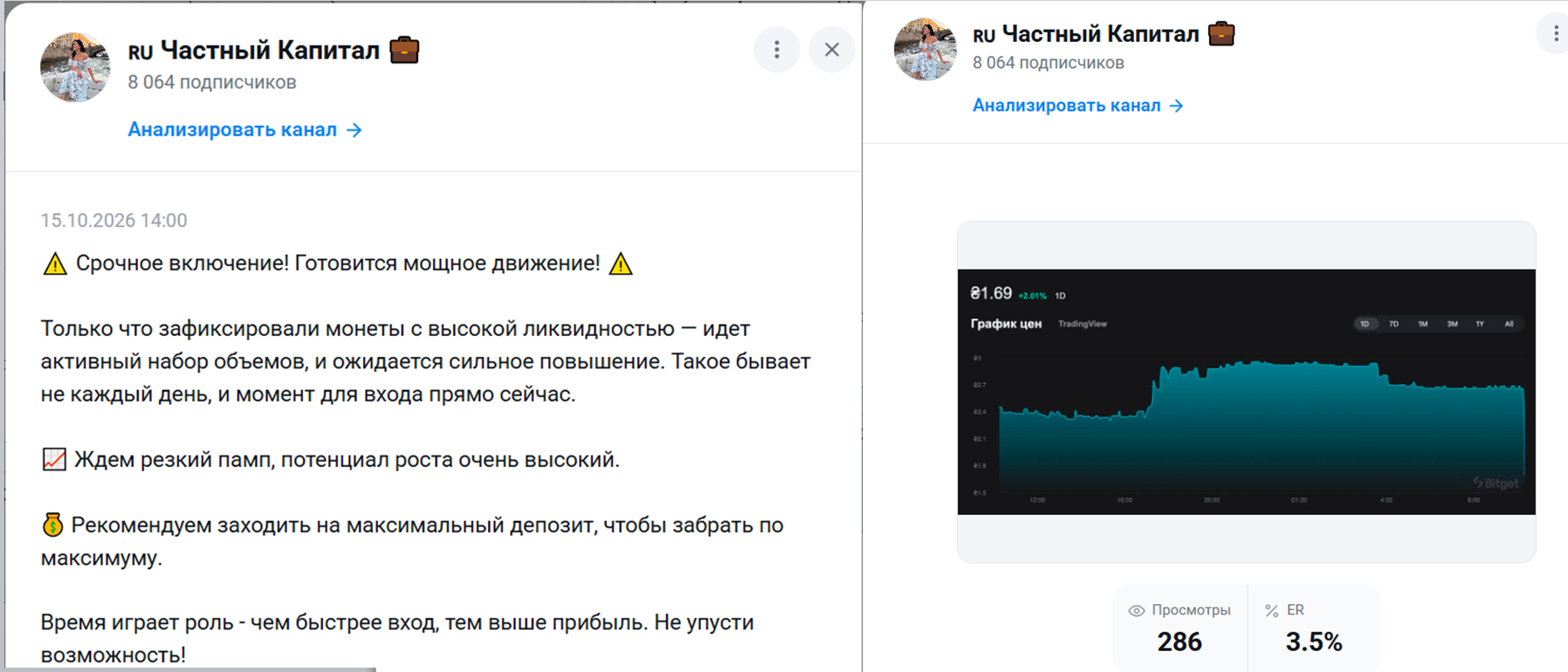Click the 'Время играет роль' closing paragraph
Viewport: 1568px width, 672px height.
point(397,639)
